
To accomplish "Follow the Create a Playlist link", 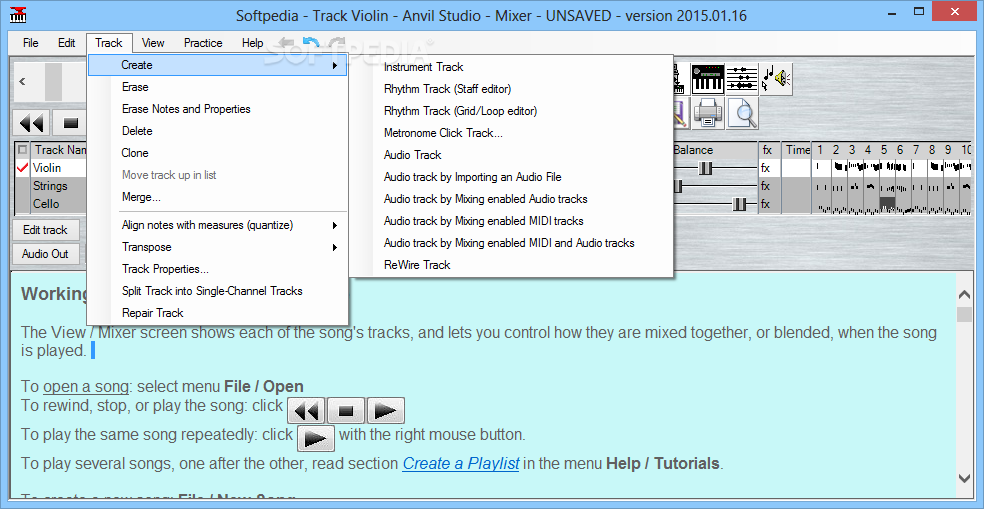I will point(461,464).
